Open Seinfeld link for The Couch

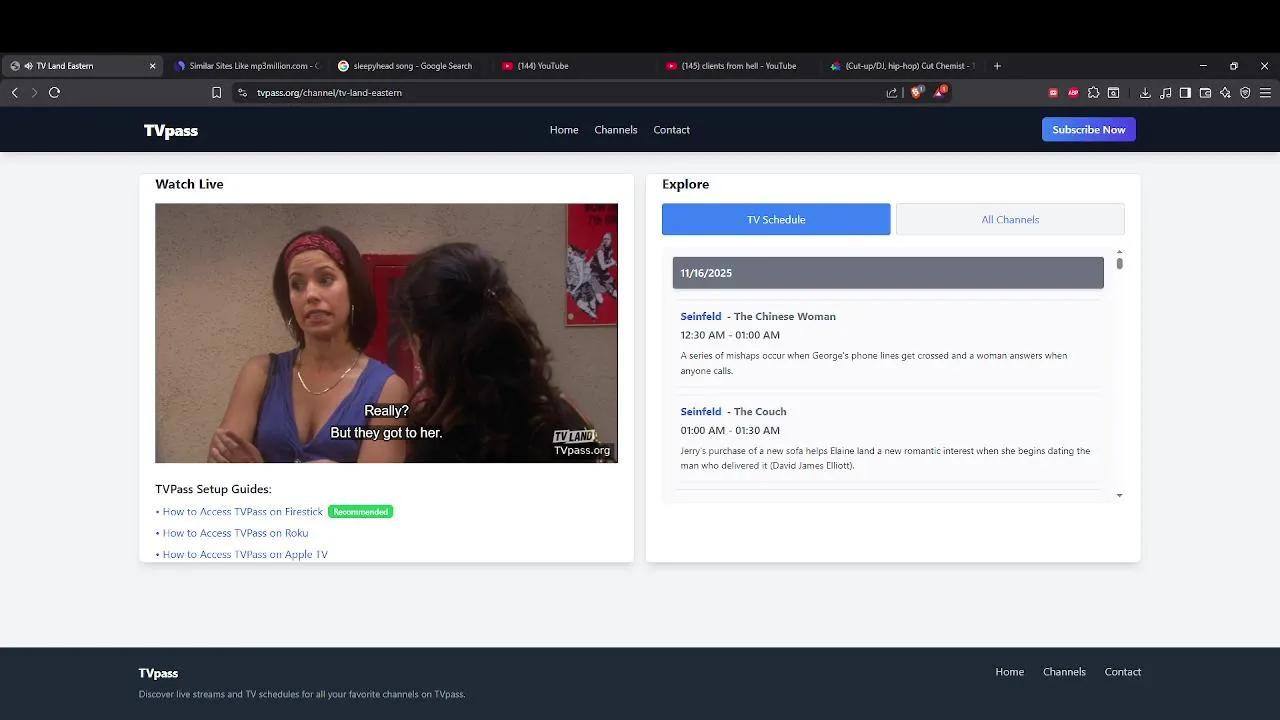tap(701, 411)
